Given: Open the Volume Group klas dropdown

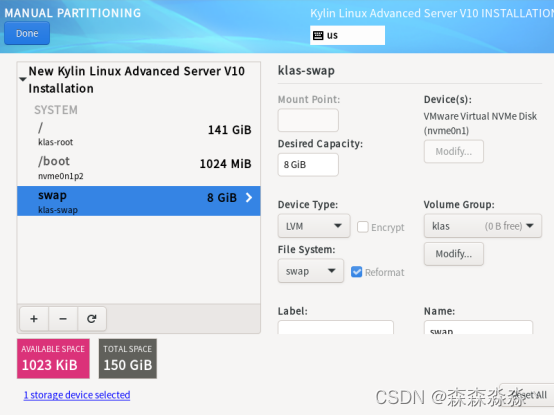Looking at the screenshot, I should click(483, 226).
